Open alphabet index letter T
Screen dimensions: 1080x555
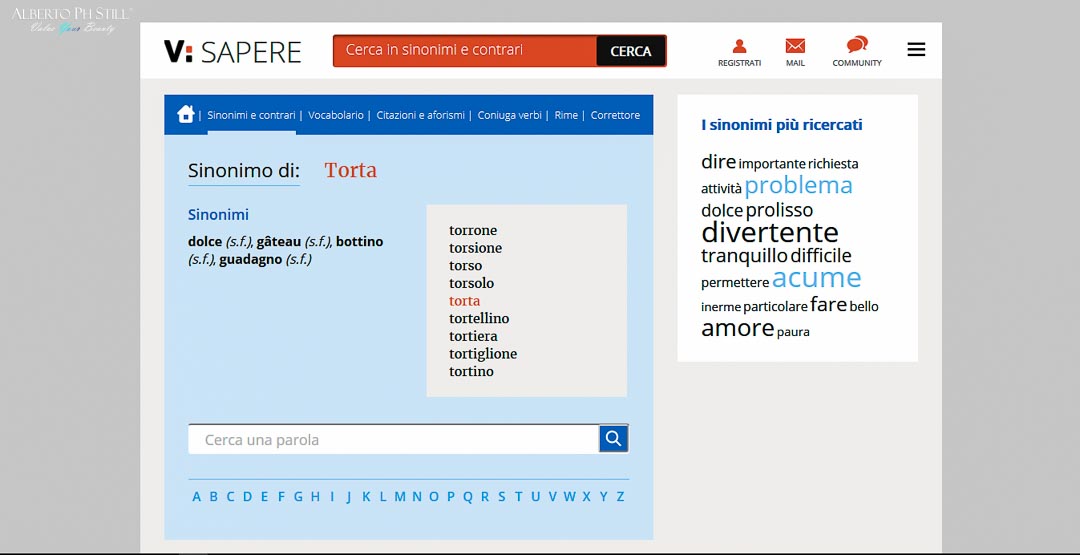point(519,496)
